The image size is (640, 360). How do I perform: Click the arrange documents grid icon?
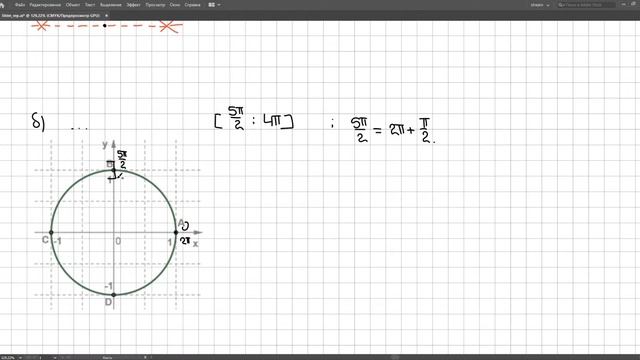pyautogui.click(x=211, y=5)
